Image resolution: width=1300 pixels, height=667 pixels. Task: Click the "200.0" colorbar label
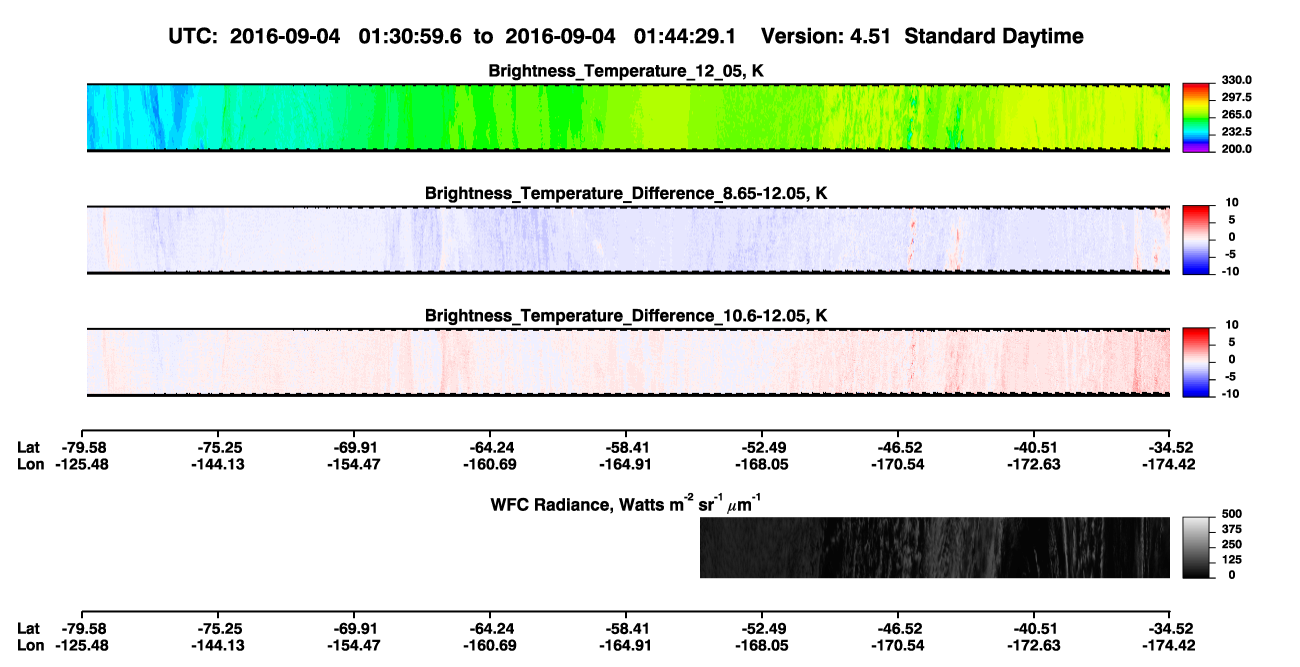[x=1237, y=148]
